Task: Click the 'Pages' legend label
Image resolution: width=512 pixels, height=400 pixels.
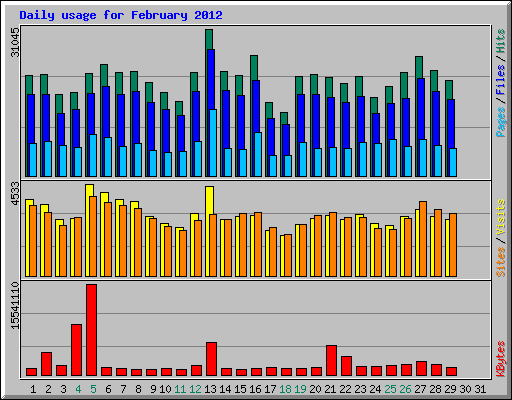Action: pos(501,122)
